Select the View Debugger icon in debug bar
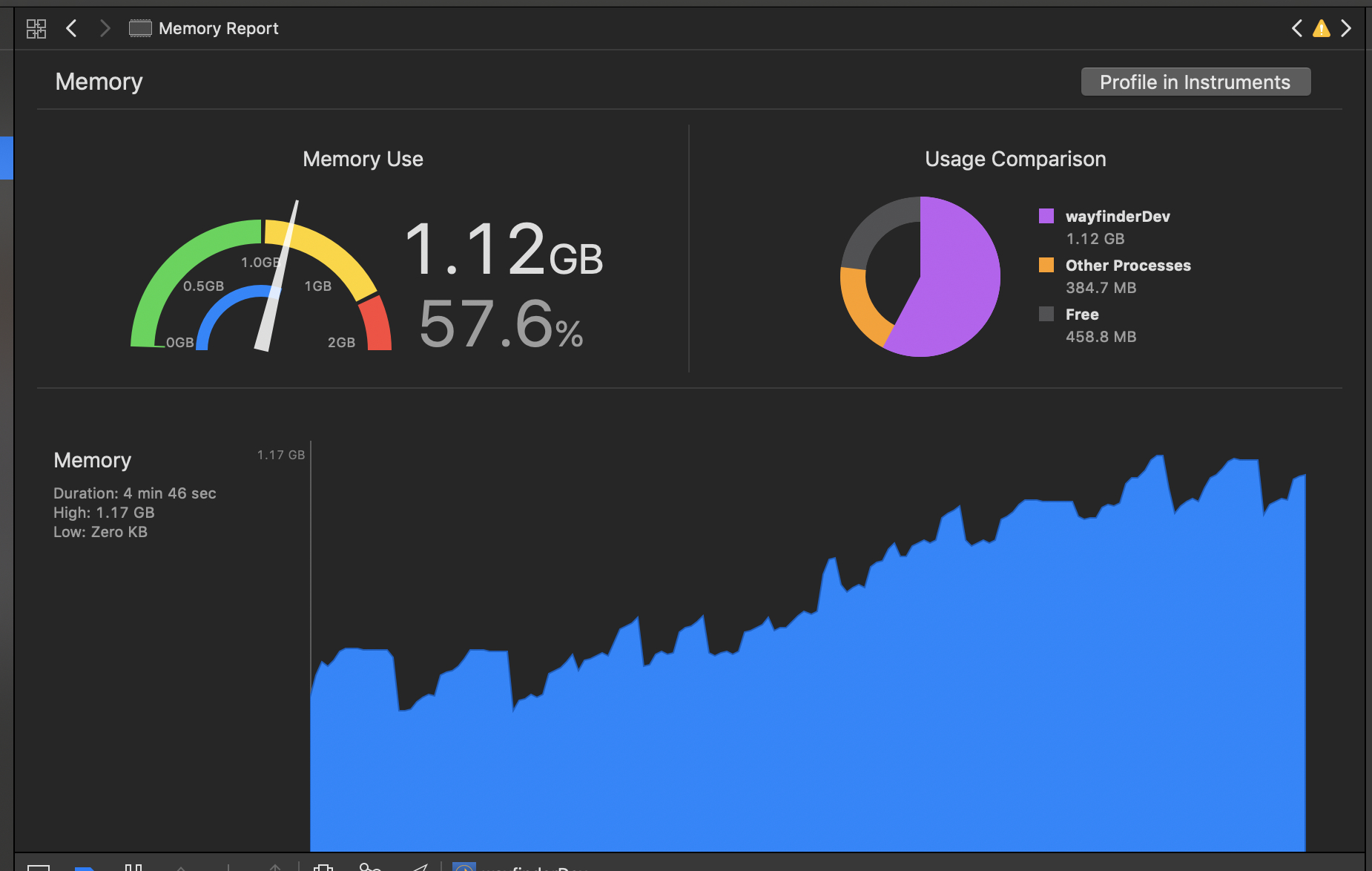The image size is (1372, 871). (x=323, y=867)
